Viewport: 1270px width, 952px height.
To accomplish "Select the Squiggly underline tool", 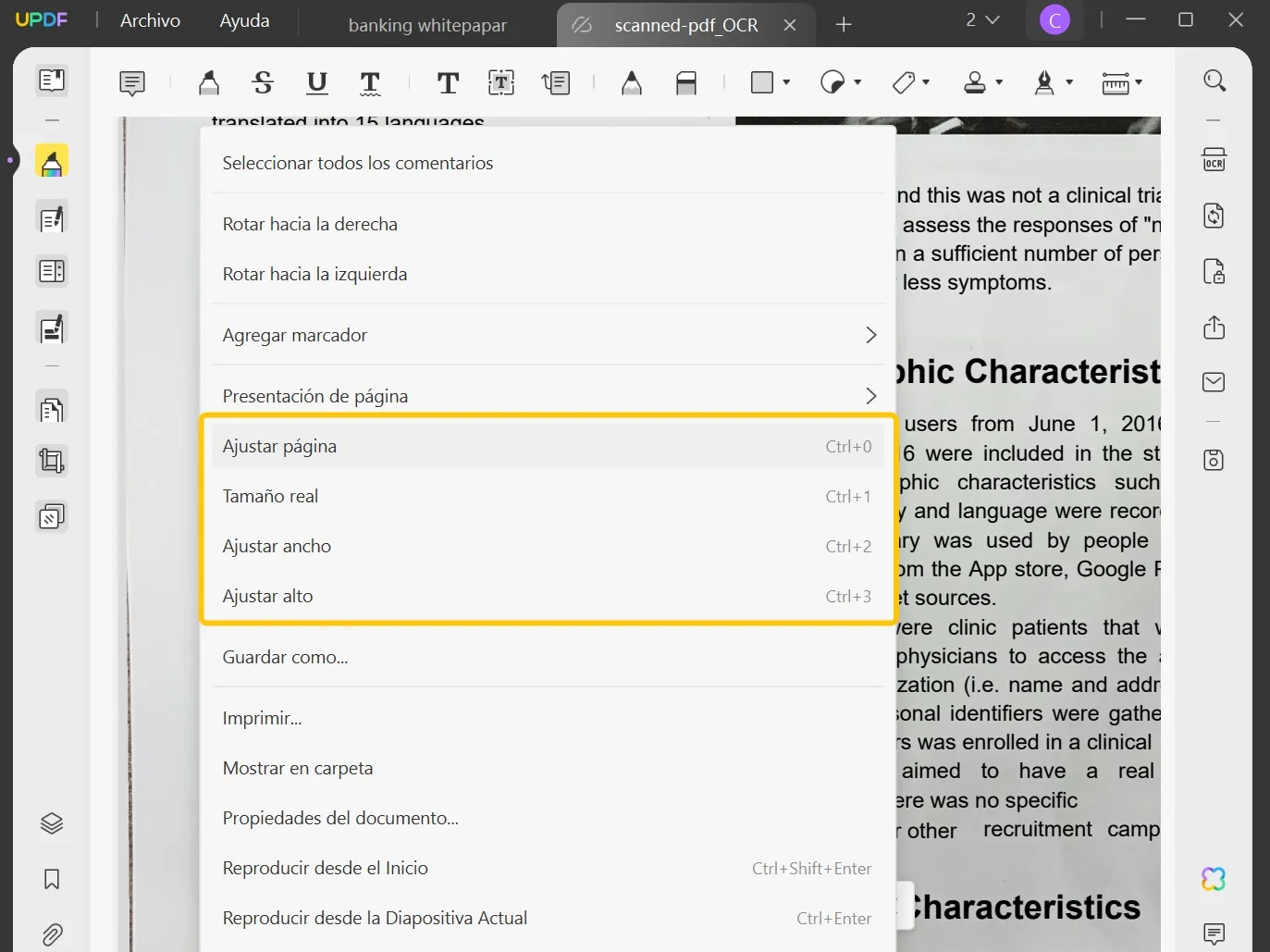I will pyautogui.click(x=370, y=83).
